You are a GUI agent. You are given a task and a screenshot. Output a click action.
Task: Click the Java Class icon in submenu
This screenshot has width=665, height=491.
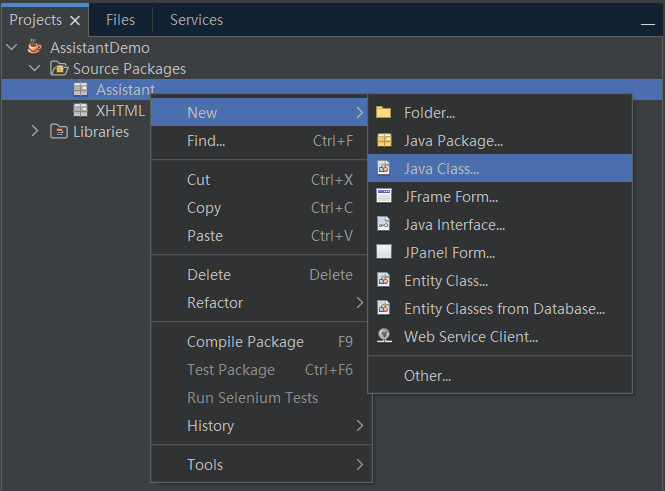point(384,169)
